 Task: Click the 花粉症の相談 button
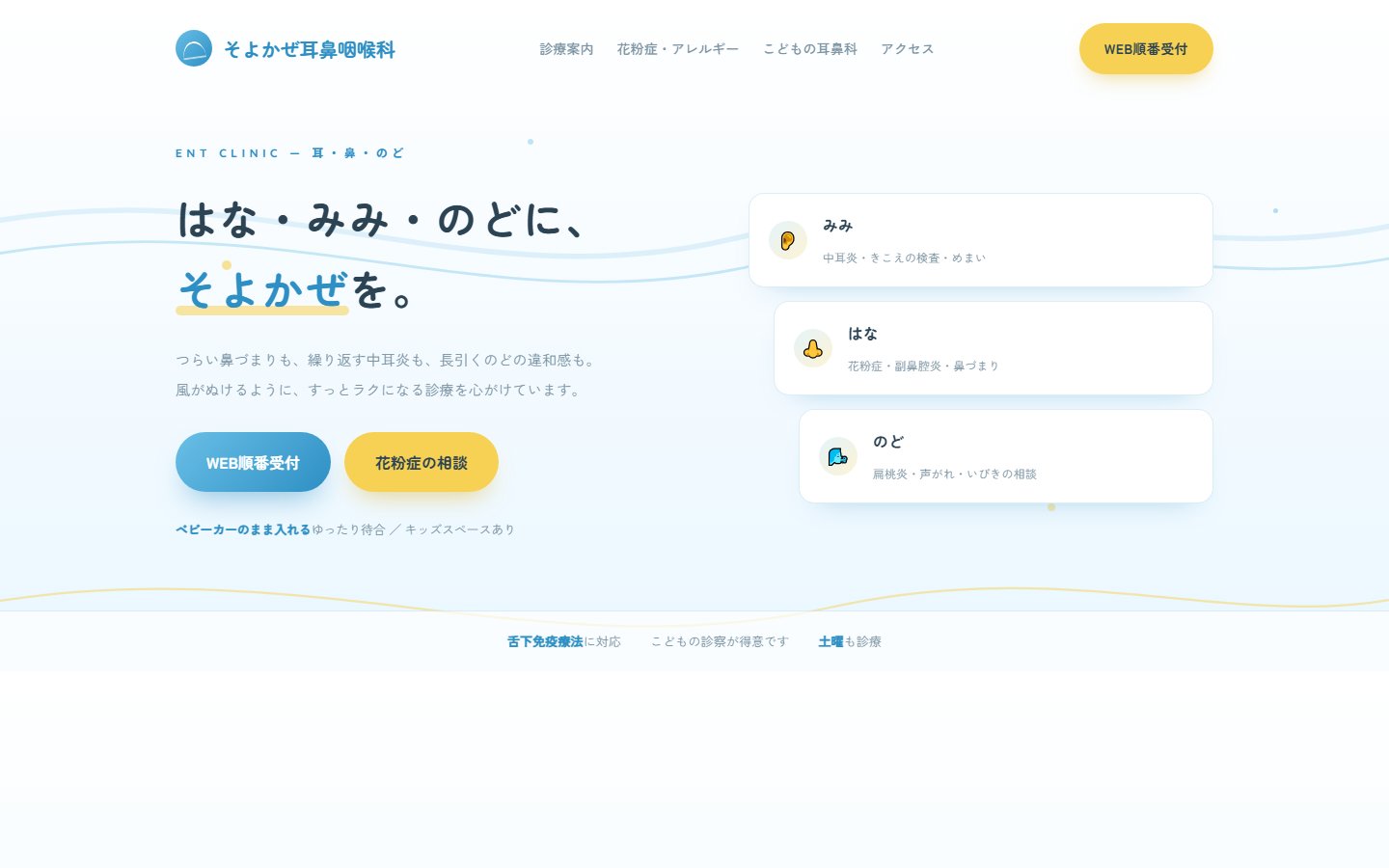[x=422, y=462]
